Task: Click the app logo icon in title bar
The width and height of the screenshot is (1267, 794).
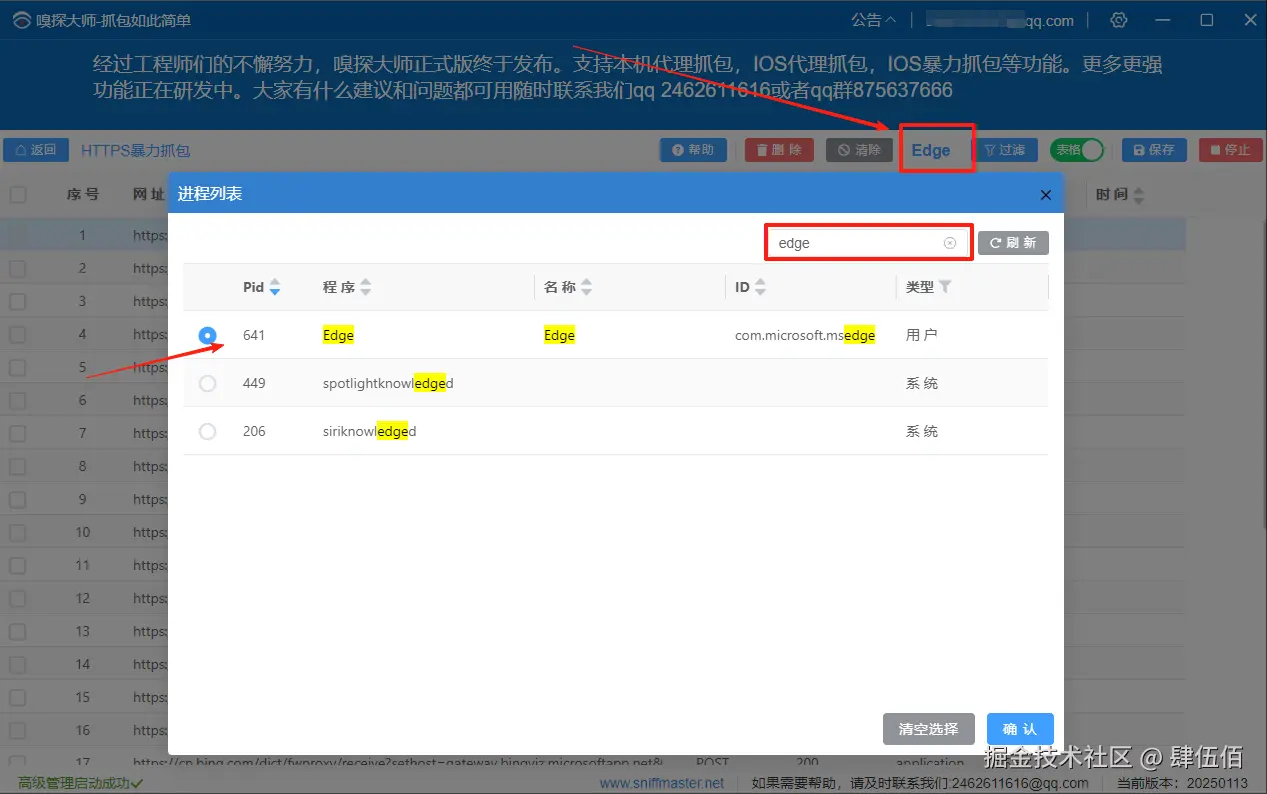Action: 21,20
